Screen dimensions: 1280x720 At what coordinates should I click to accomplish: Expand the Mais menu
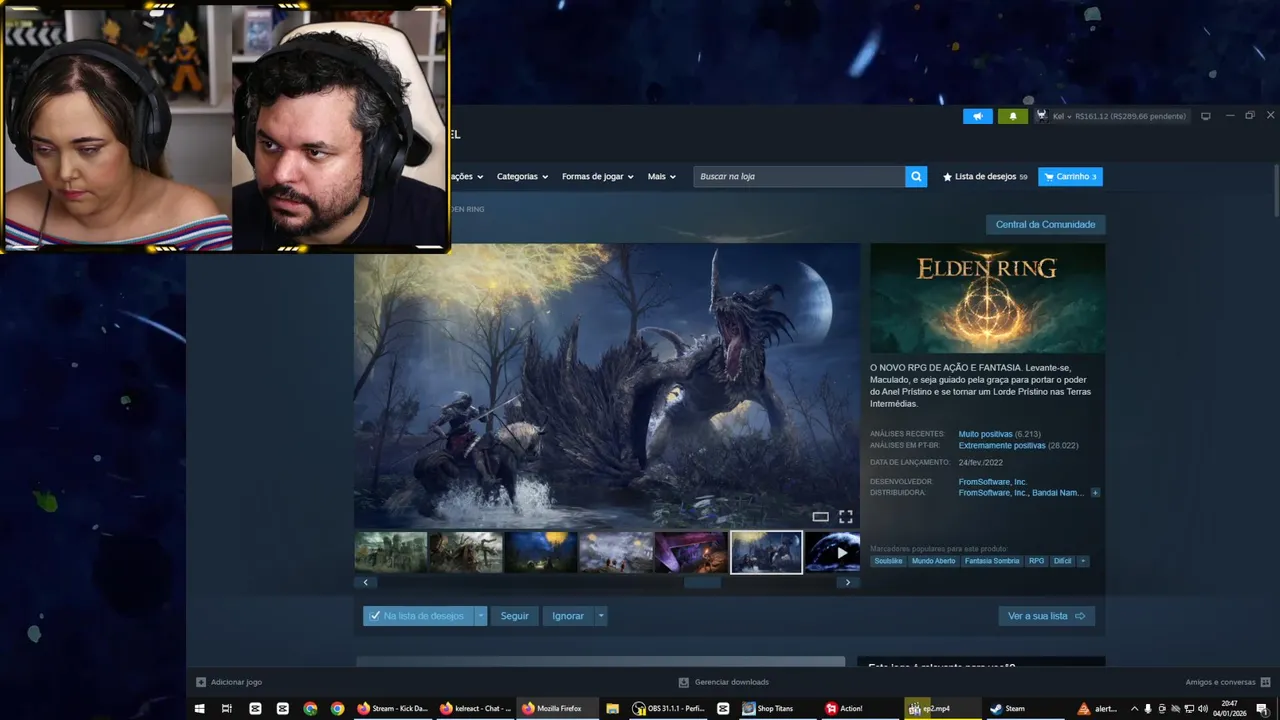point(661,176)
